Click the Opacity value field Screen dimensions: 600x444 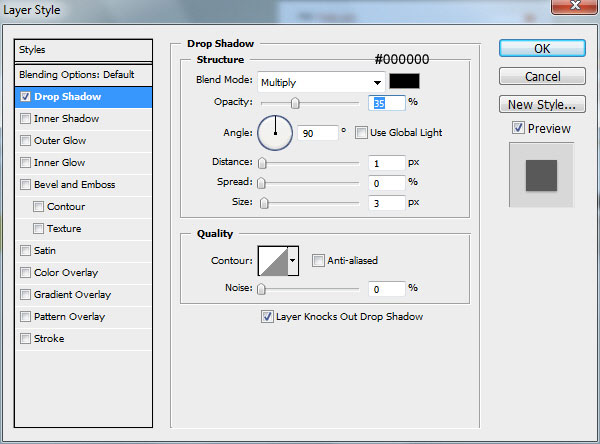pyautogui.click(x=386, y=103)
